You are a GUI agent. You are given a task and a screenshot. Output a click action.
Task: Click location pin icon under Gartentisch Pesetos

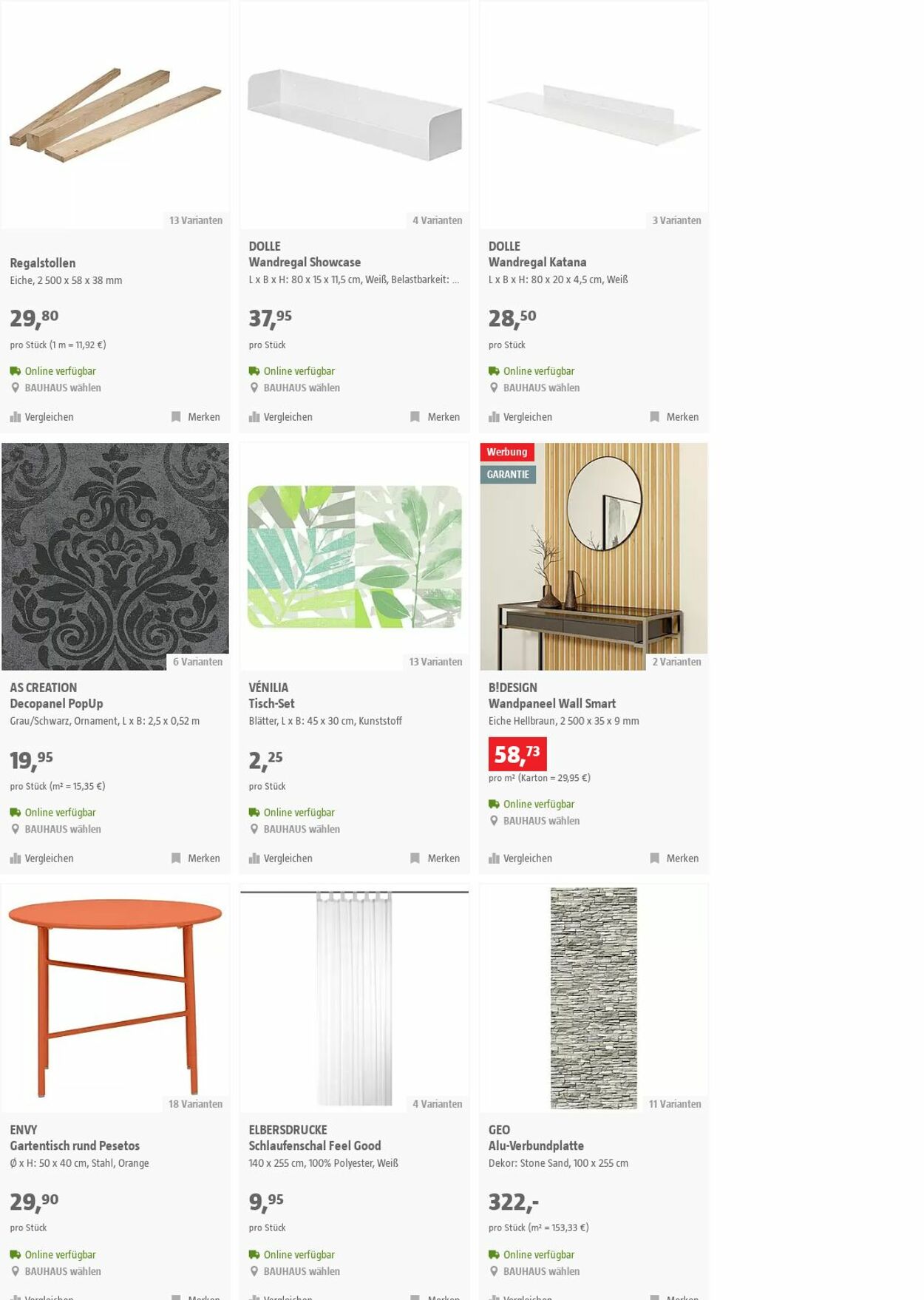tap(15, 1271)
